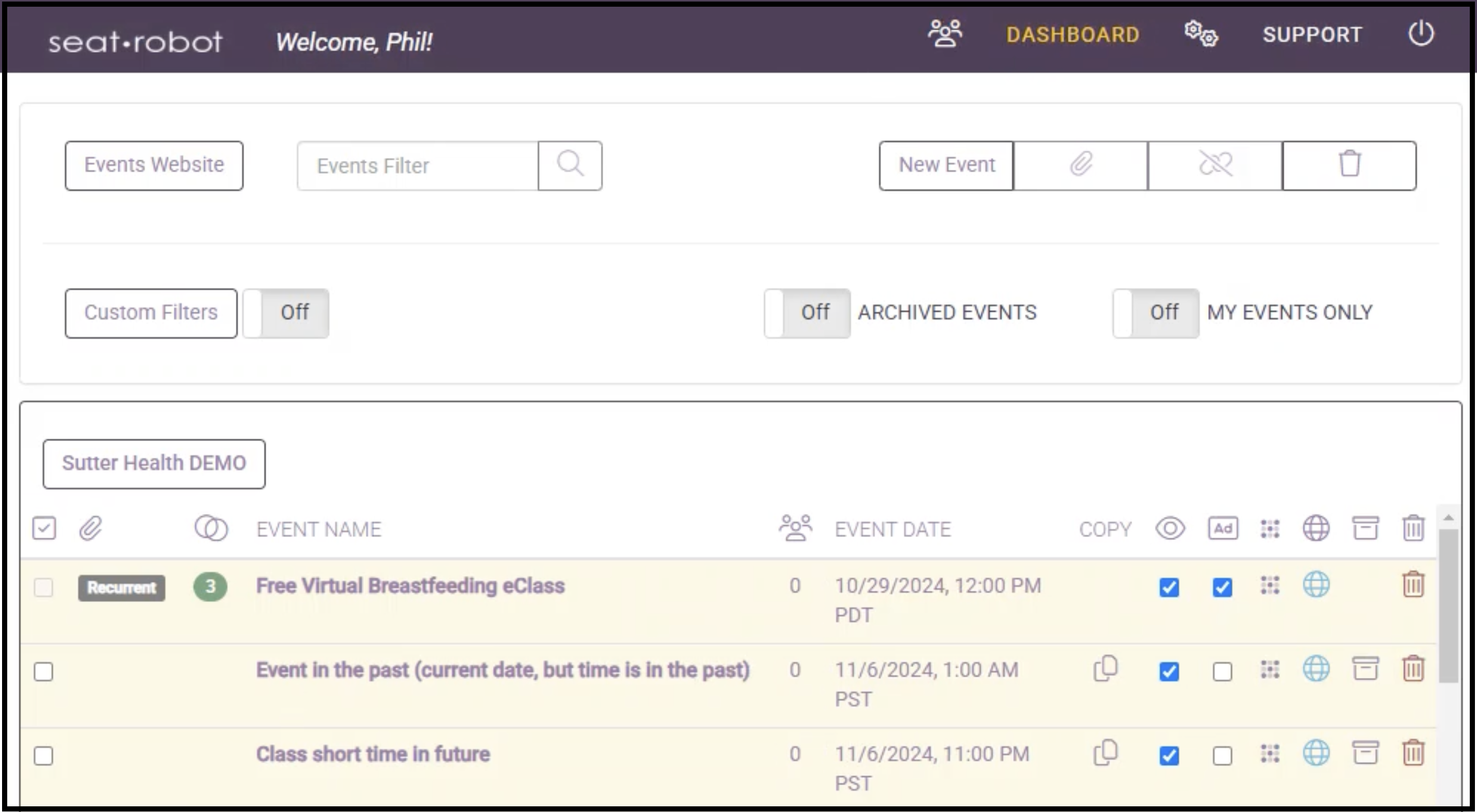
Task: Uncheck visibility checkbox for Event in the past
Action: [1169, 672]
